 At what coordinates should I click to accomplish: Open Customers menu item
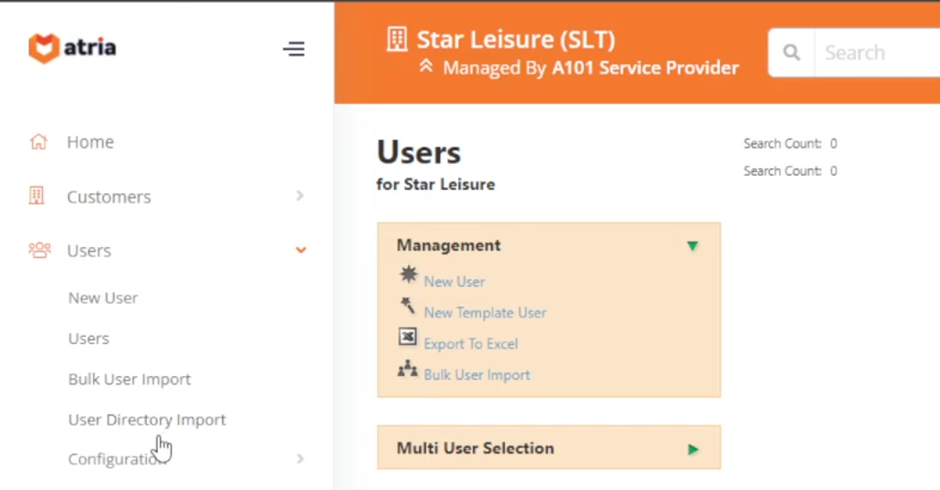coord(109,197)
